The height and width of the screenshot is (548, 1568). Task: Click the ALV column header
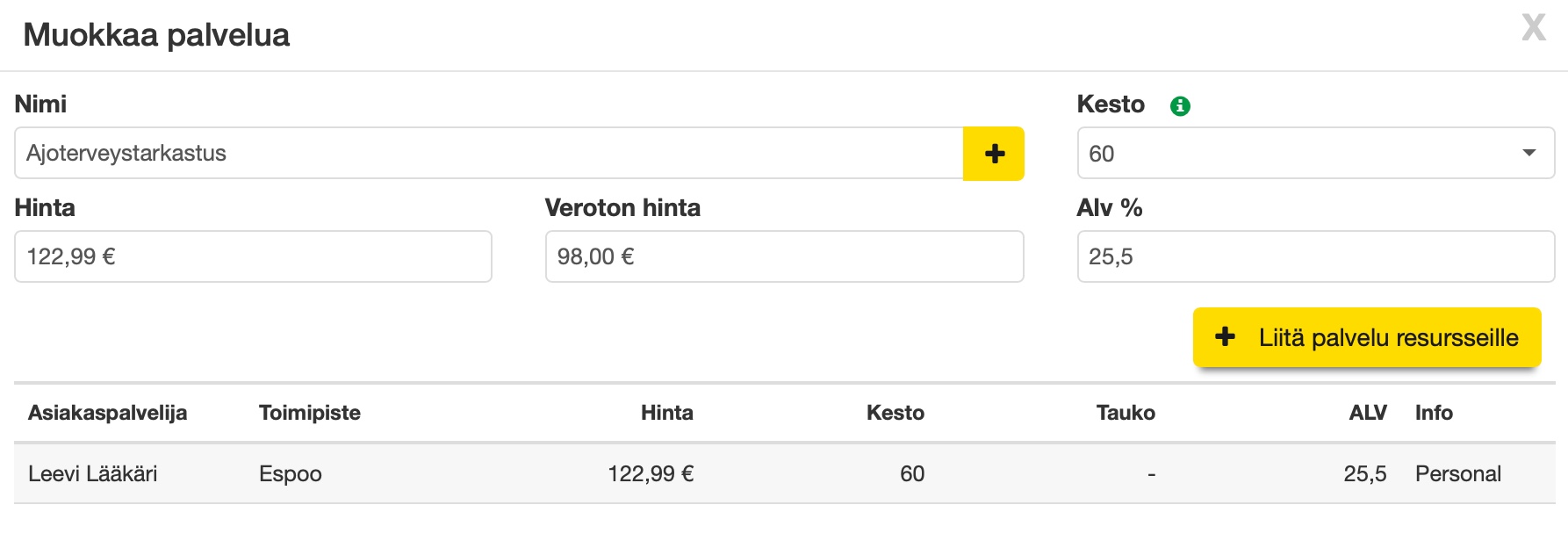click(1367, 413)
